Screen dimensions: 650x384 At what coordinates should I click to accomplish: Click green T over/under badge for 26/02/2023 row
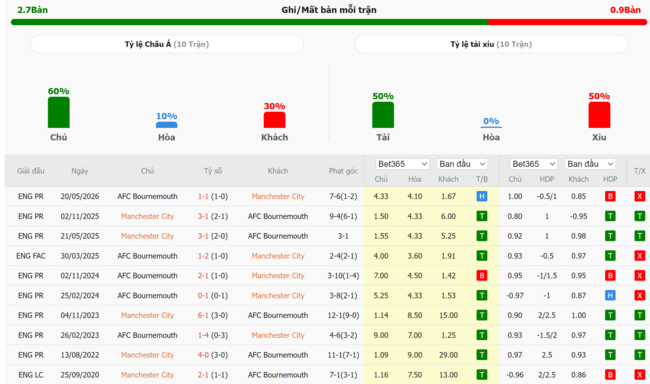(640, 335)
